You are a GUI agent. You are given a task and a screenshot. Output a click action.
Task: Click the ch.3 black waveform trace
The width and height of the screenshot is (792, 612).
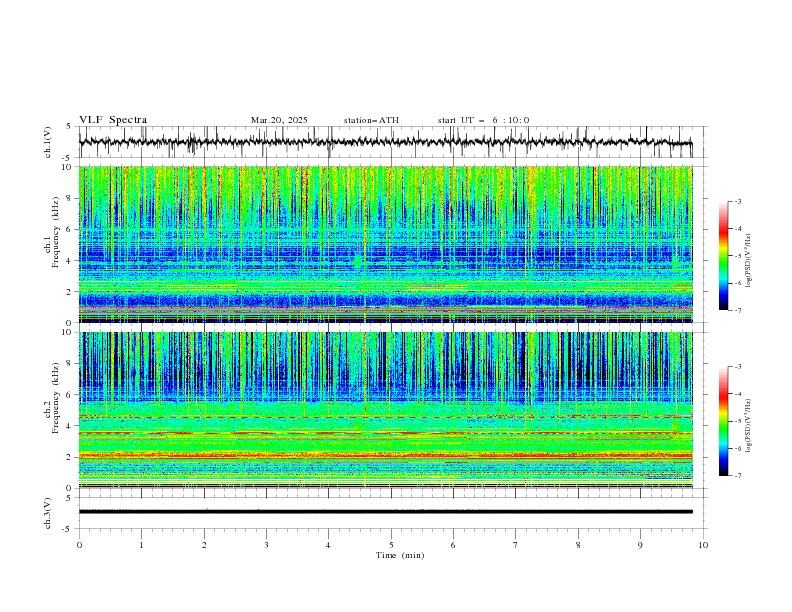click(x=385, y=512)
